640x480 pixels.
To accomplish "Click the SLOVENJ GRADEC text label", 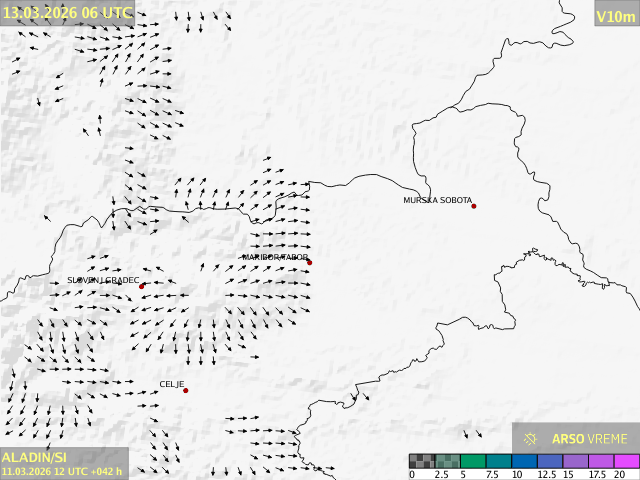I will click(103, 280).
